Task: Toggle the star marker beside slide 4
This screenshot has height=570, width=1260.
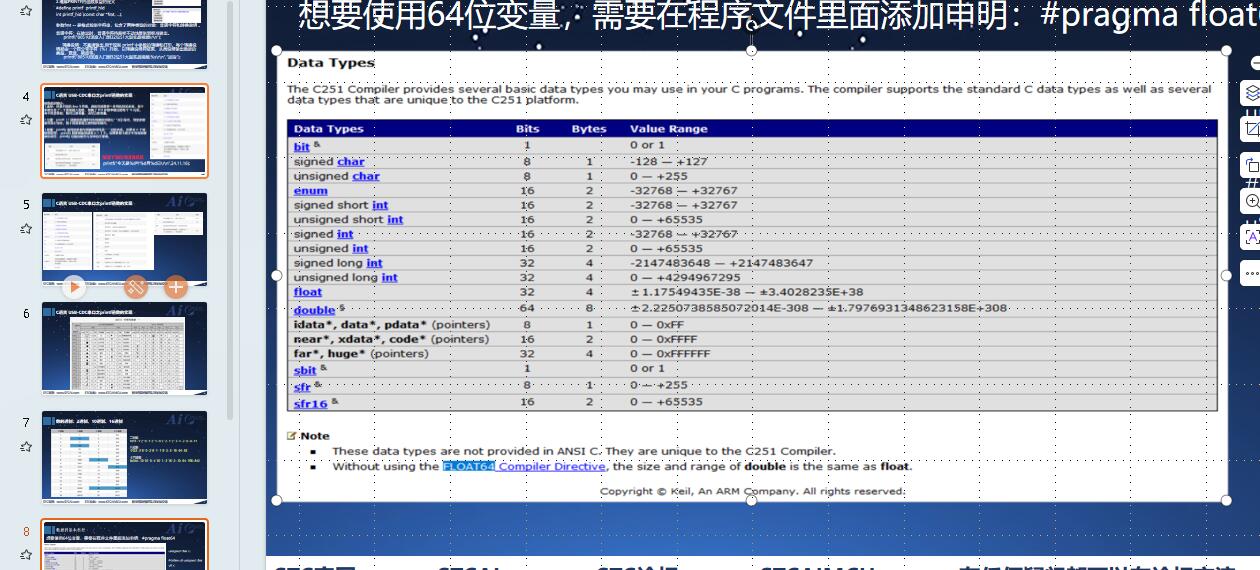Action: coord(26,119)
